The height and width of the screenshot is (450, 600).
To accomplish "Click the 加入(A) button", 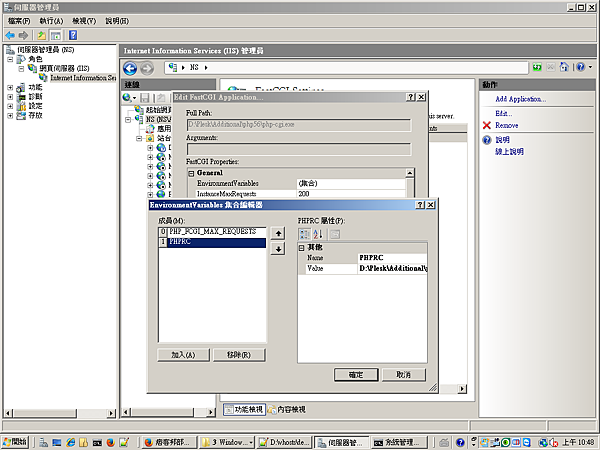I will coord(183,354).
